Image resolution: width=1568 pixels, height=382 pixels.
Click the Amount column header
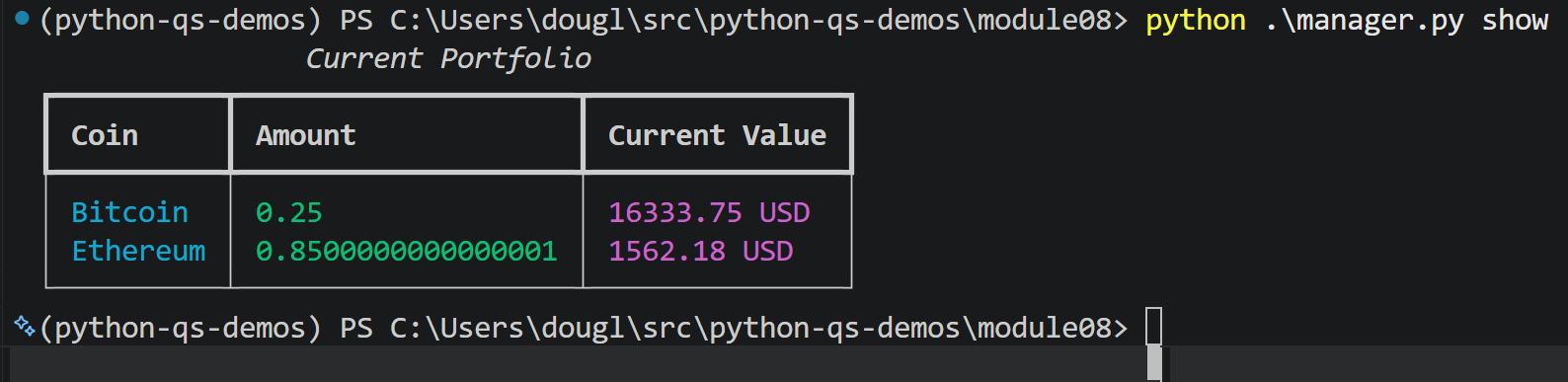[305, 135]
